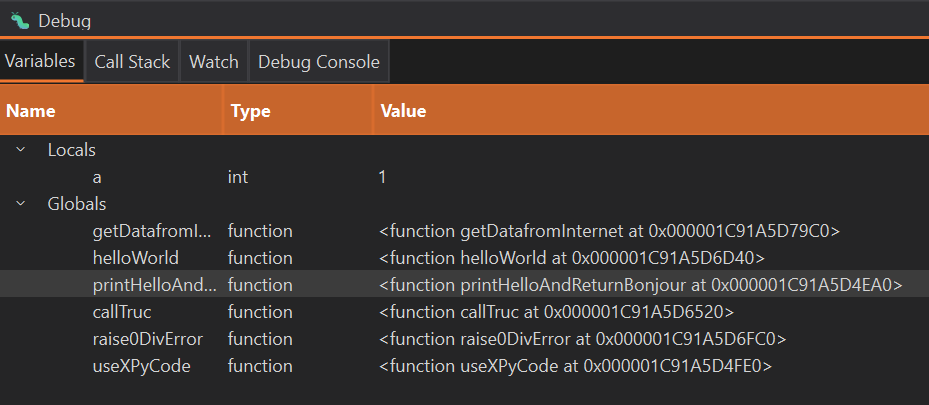Click the Value column header
This screenshot has width=929, height=405.
(x=403, y=111)
